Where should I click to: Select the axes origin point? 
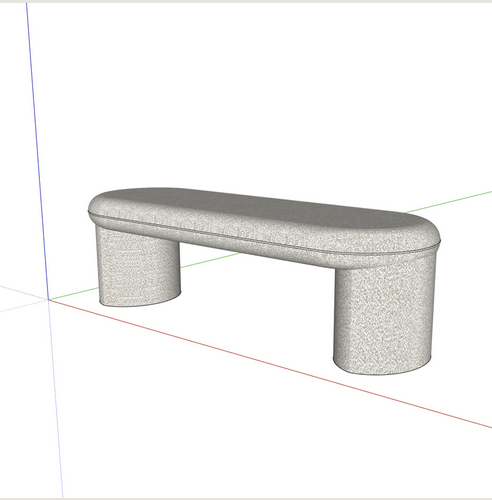[49, 300]
